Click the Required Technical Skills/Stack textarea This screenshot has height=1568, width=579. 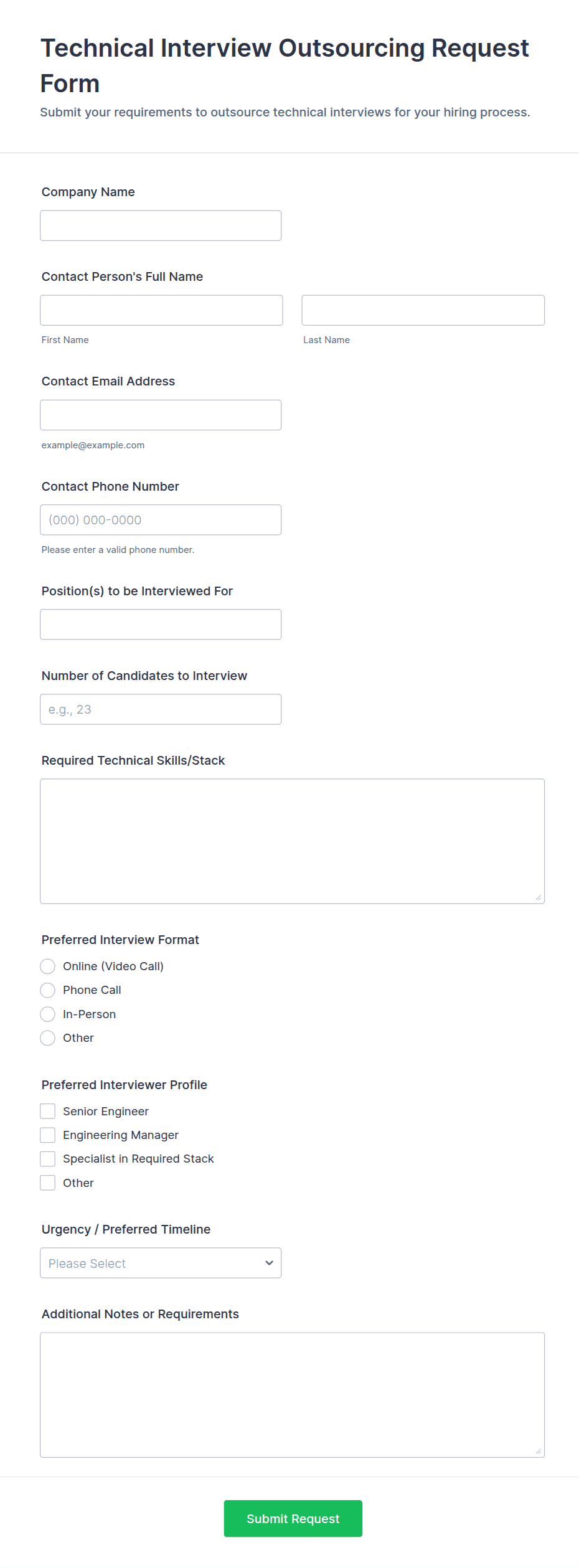292,841
